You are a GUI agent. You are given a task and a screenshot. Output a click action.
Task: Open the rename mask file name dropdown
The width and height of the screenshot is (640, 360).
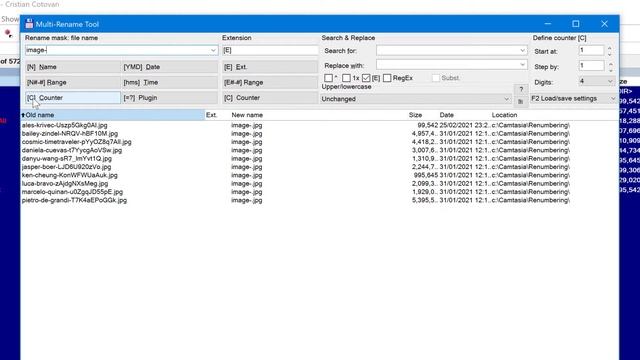coord(213,50)
